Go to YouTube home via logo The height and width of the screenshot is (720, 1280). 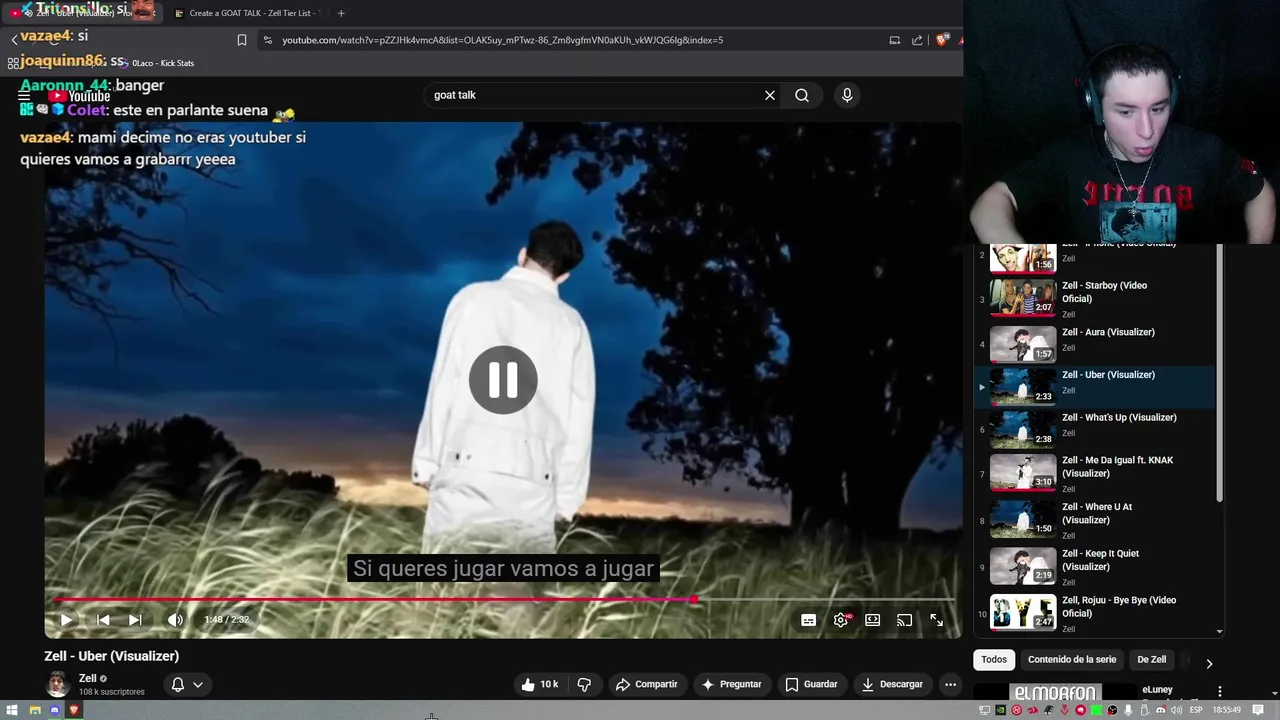click(81, 96)
